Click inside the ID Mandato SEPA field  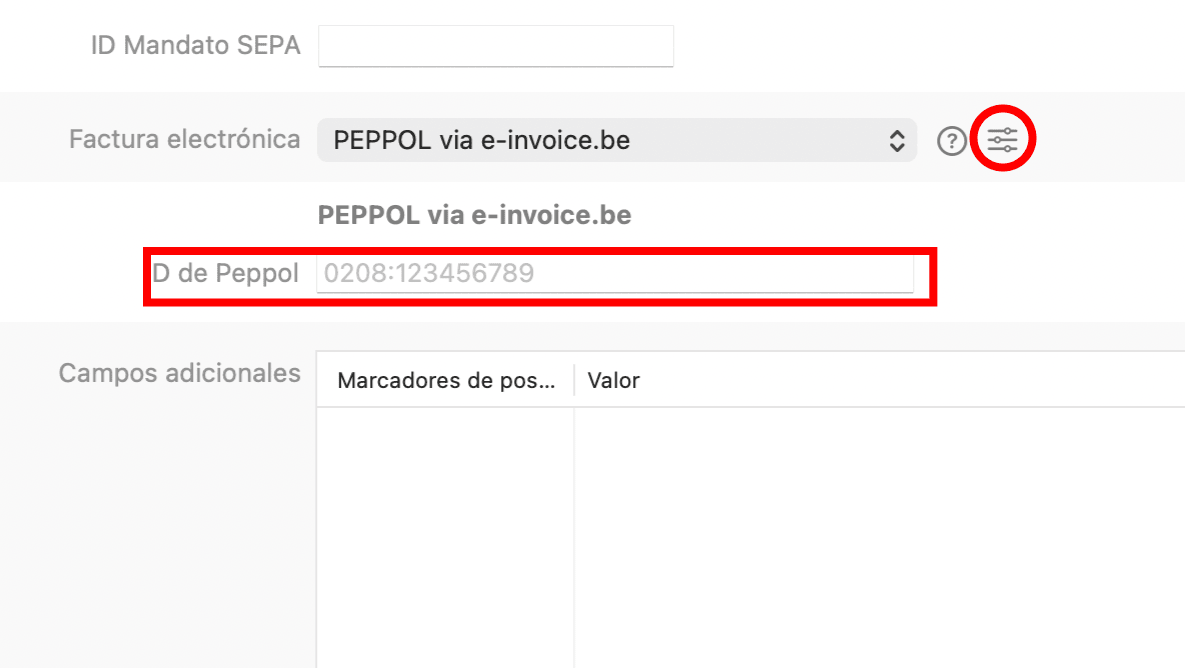click(495, 46)
